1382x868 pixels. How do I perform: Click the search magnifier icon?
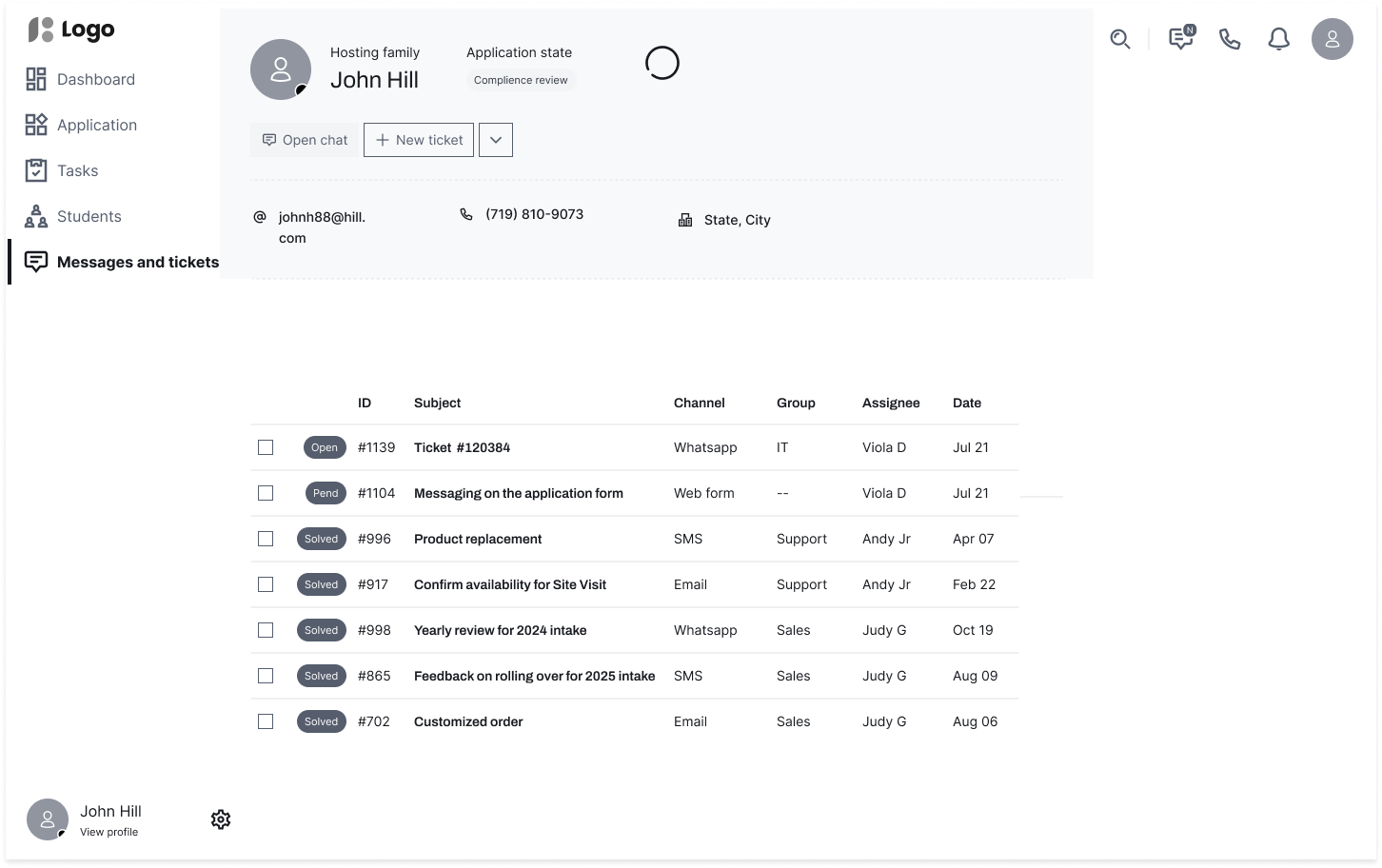click(x=1120, y=40)
